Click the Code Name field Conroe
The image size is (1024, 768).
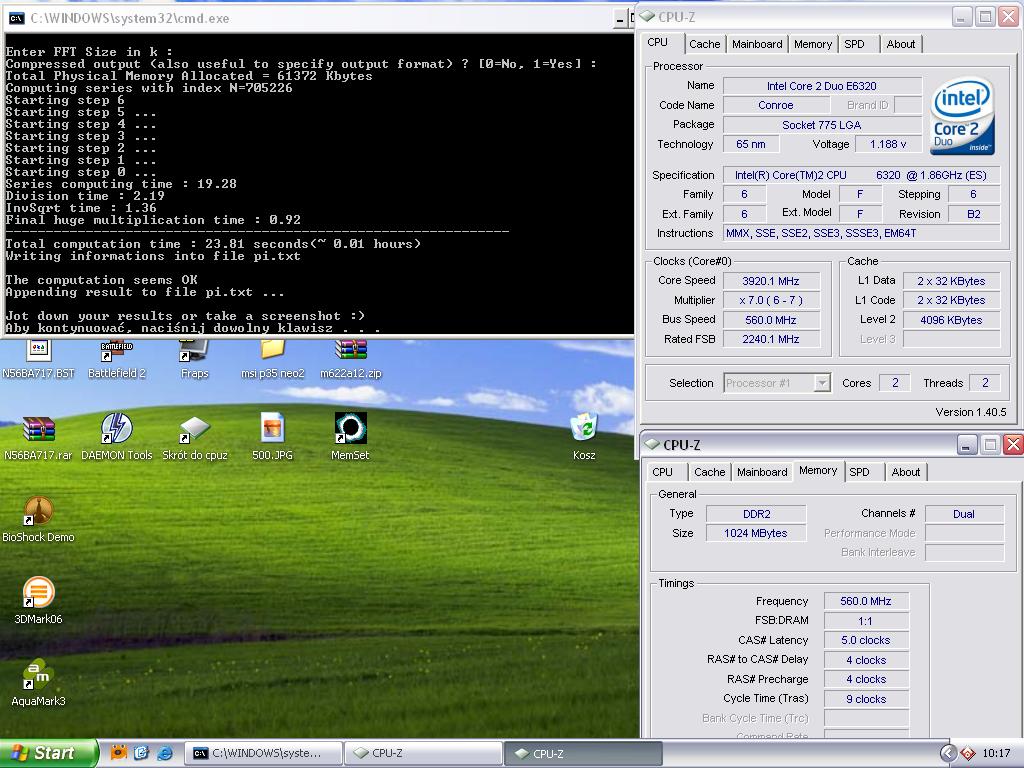[776, 105]
